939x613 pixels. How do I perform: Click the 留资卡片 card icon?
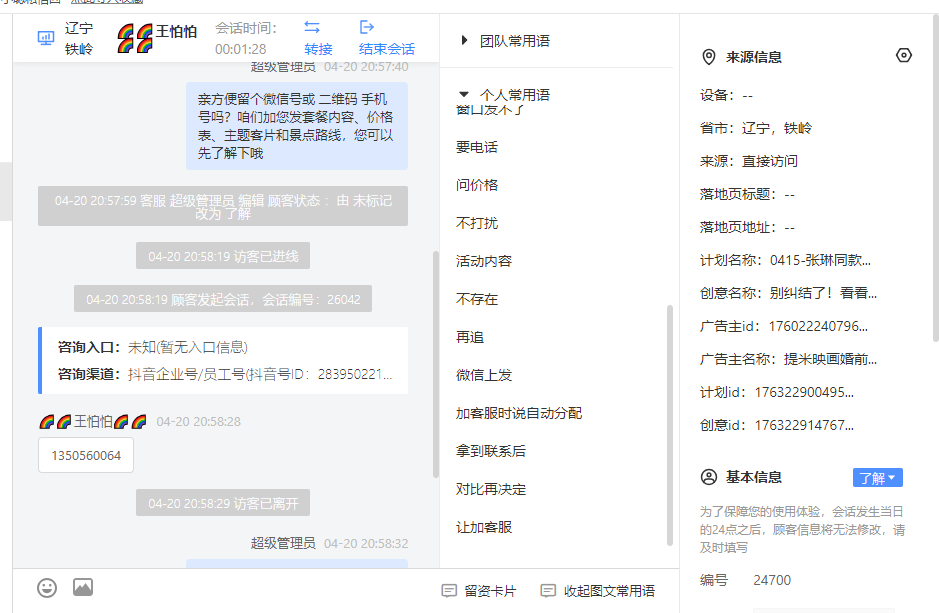tap(449, 591)
